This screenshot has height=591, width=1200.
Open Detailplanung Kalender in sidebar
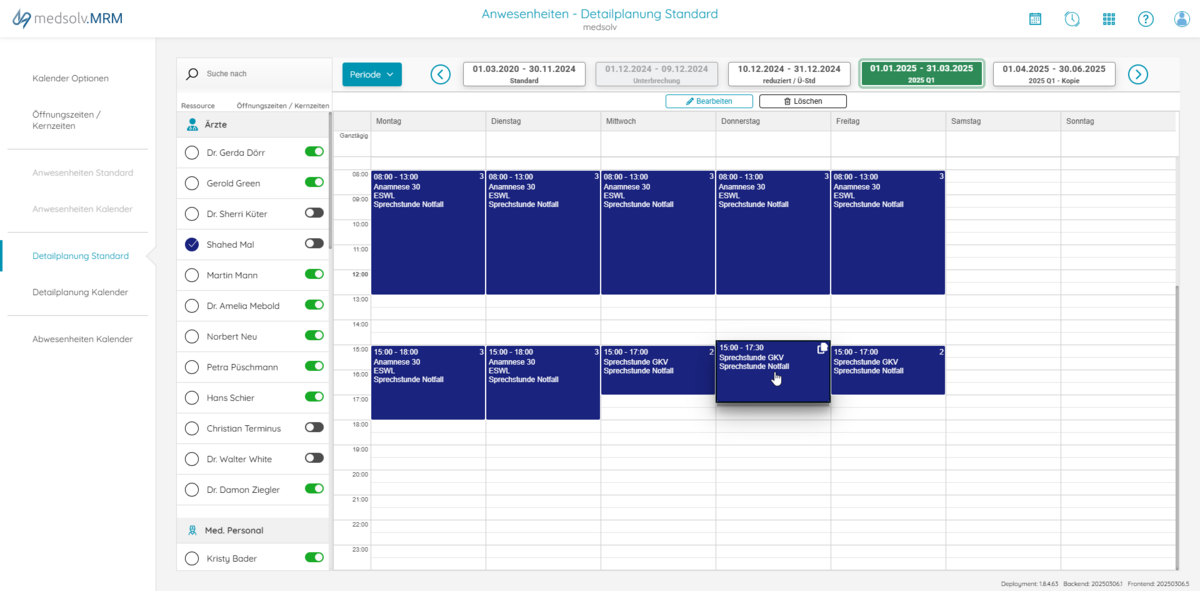pos(80,292)
